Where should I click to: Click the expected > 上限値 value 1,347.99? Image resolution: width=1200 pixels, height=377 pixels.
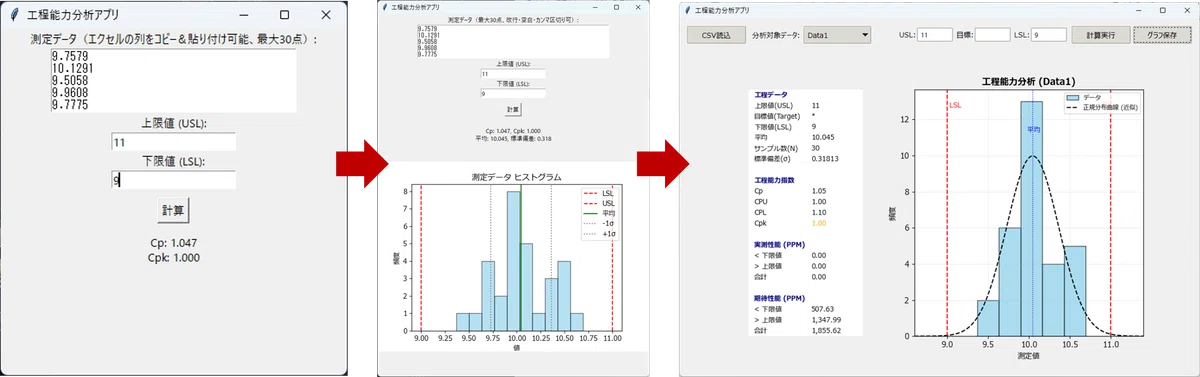click(x=826, y=319)
